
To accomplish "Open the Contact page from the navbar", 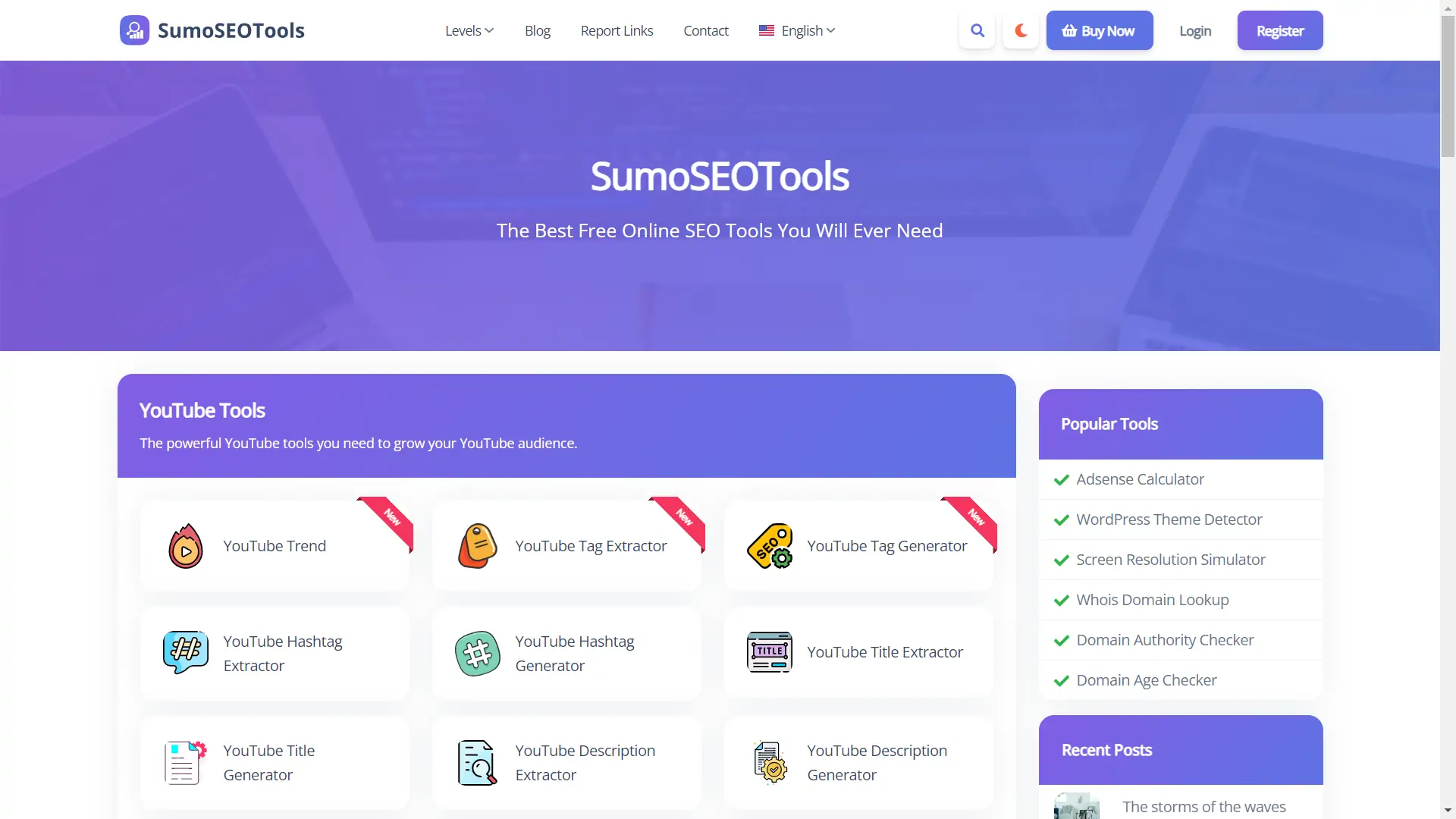I will pyautogui.click(x=705, y=30).
